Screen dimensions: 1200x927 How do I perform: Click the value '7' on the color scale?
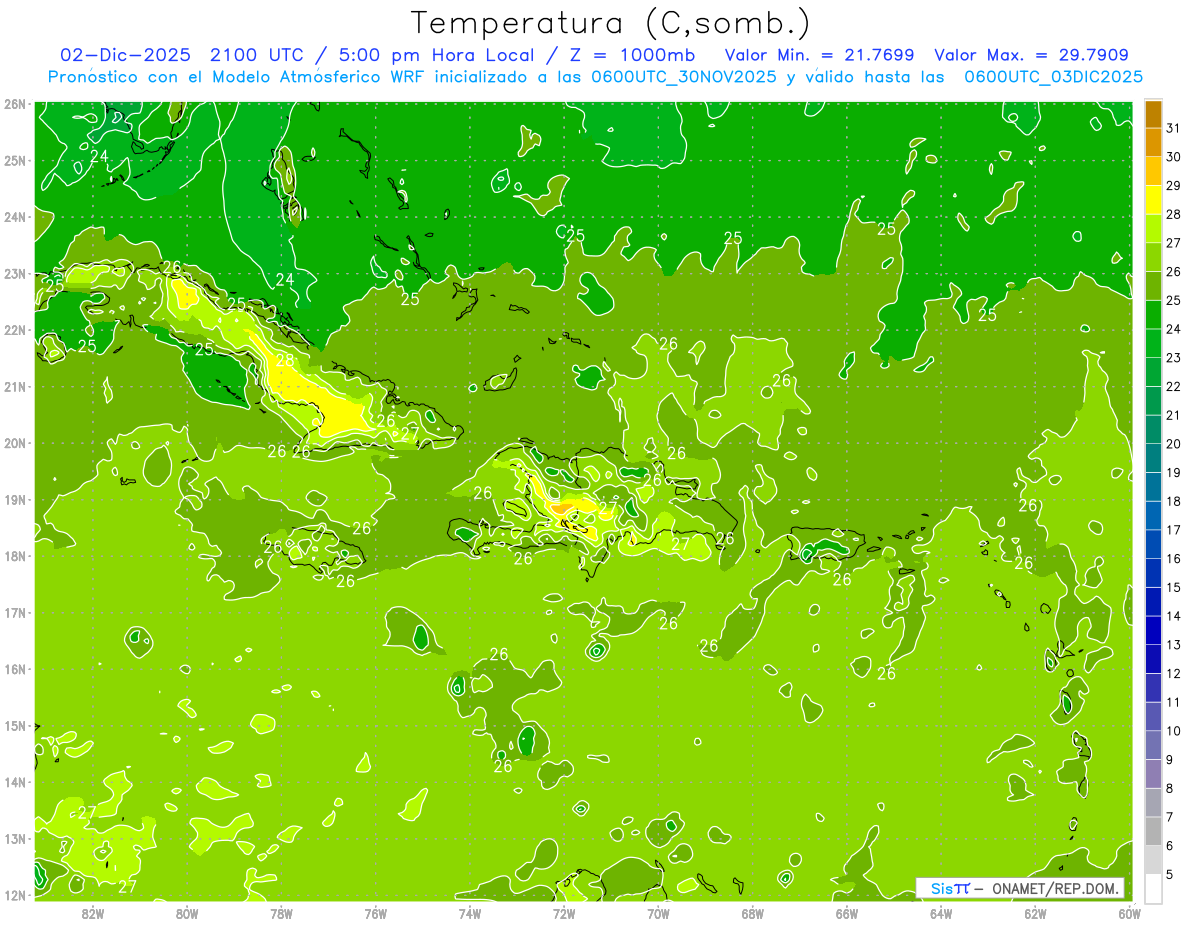1169,817
